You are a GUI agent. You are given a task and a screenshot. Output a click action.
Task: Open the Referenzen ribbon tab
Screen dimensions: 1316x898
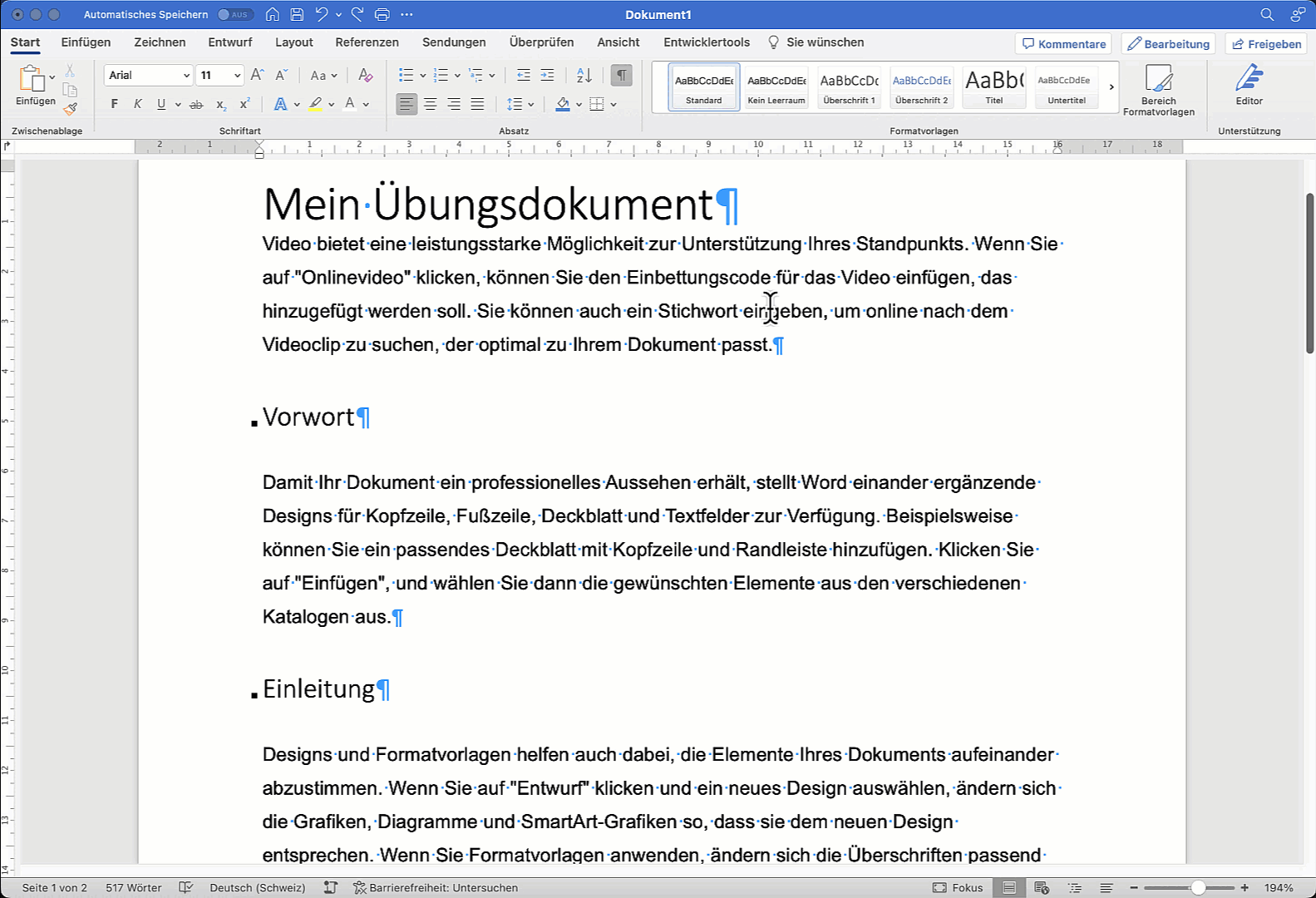pyautogui.click(x=367, y=42)
